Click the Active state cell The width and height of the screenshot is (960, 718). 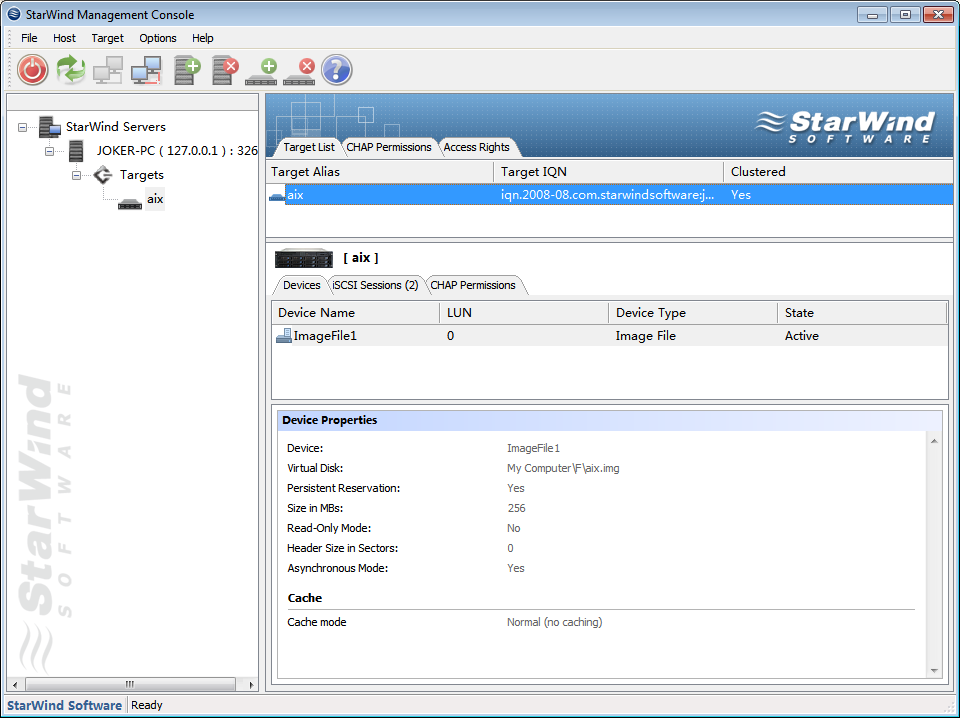[801, 336]
